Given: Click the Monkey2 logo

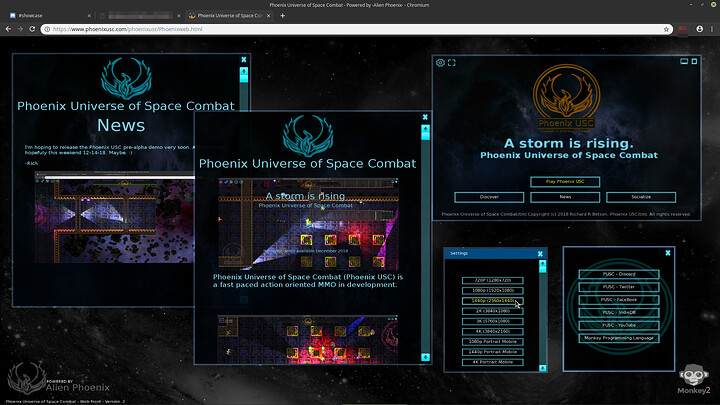Looking at the screenshot, I should 694,379.
